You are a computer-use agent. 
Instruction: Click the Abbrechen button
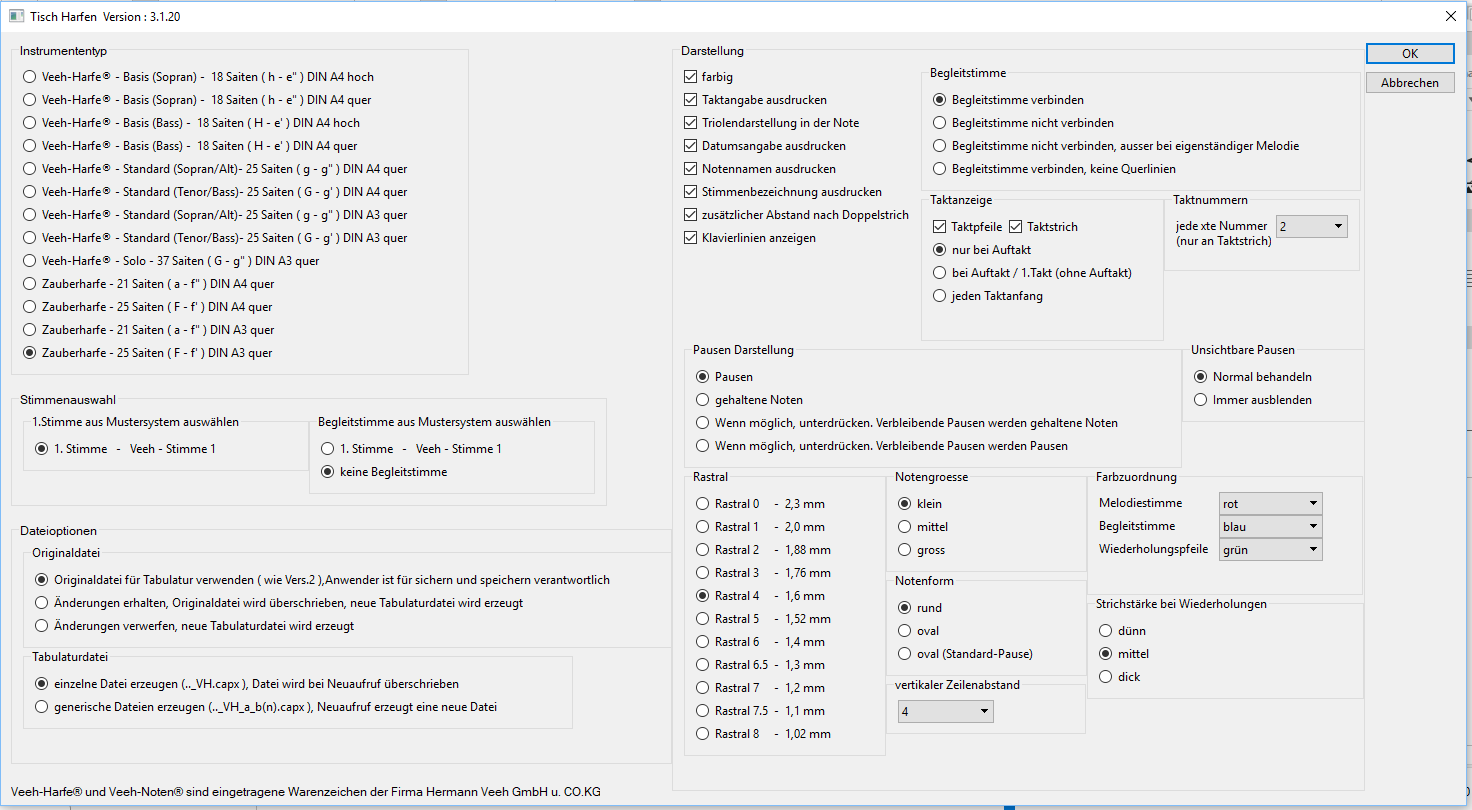click(x=1409, y=83)
